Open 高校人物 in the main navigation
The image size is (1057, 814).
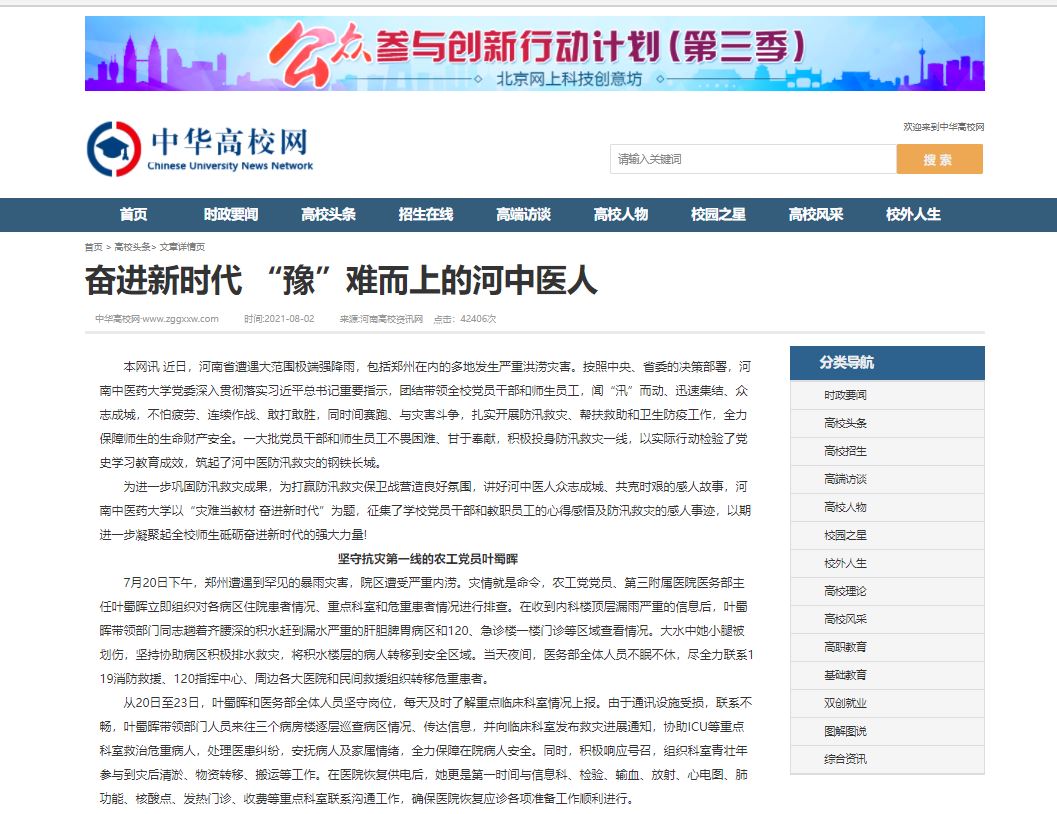[x=620, y=215]
